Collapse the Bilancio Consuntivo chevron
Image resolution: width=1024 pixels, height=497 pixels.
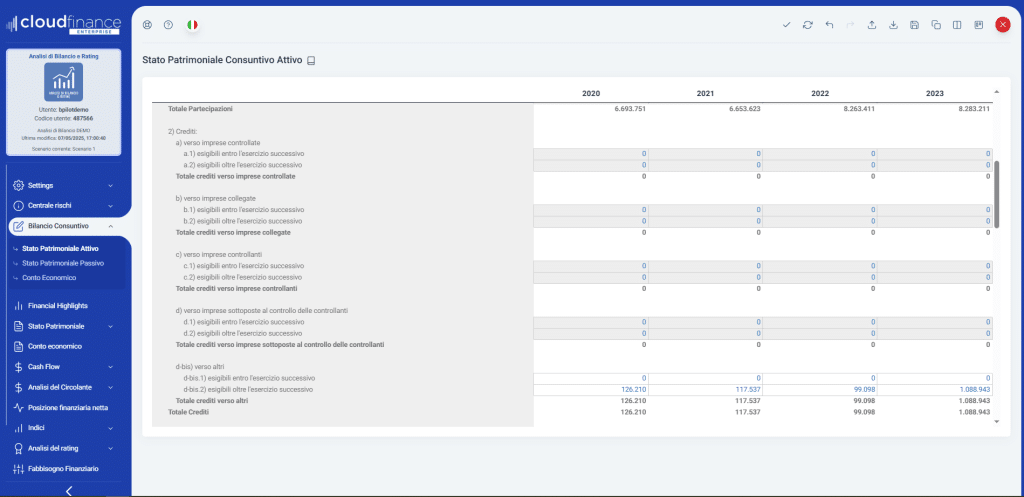click(x=110, y=226)
